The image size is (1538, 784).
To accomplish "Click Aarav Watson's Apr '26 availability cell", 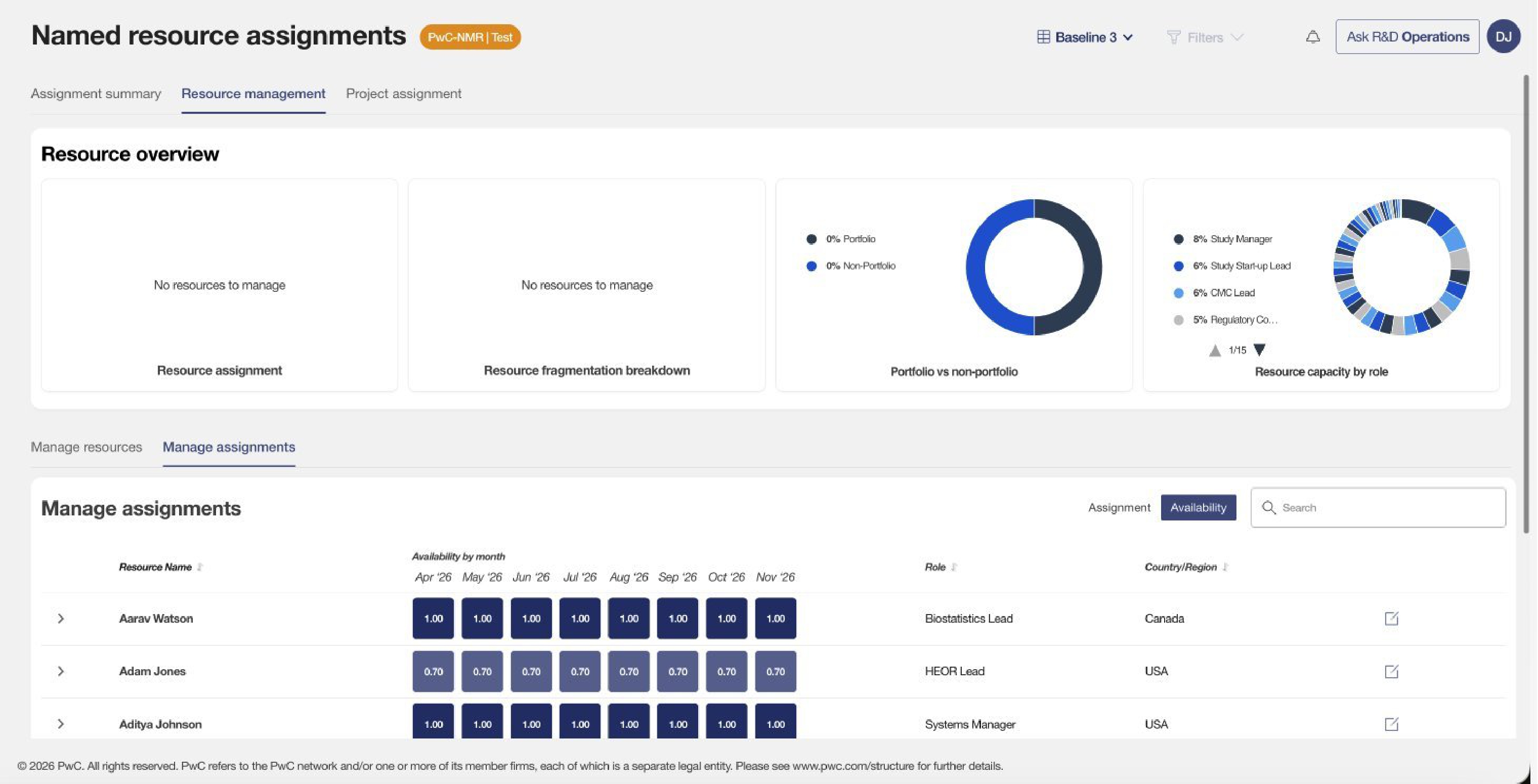I will coord(433,619).
